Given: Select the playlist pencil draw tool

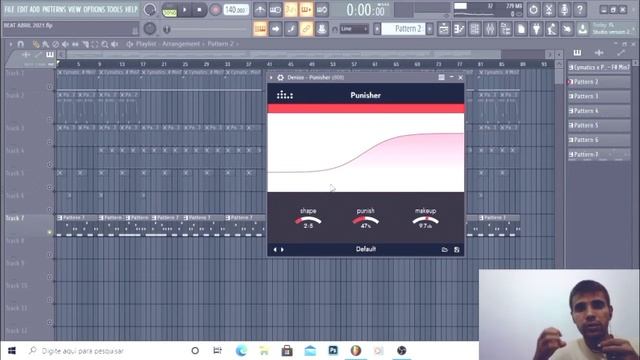Looking at the screenshot, I should [x=36, y=44].
